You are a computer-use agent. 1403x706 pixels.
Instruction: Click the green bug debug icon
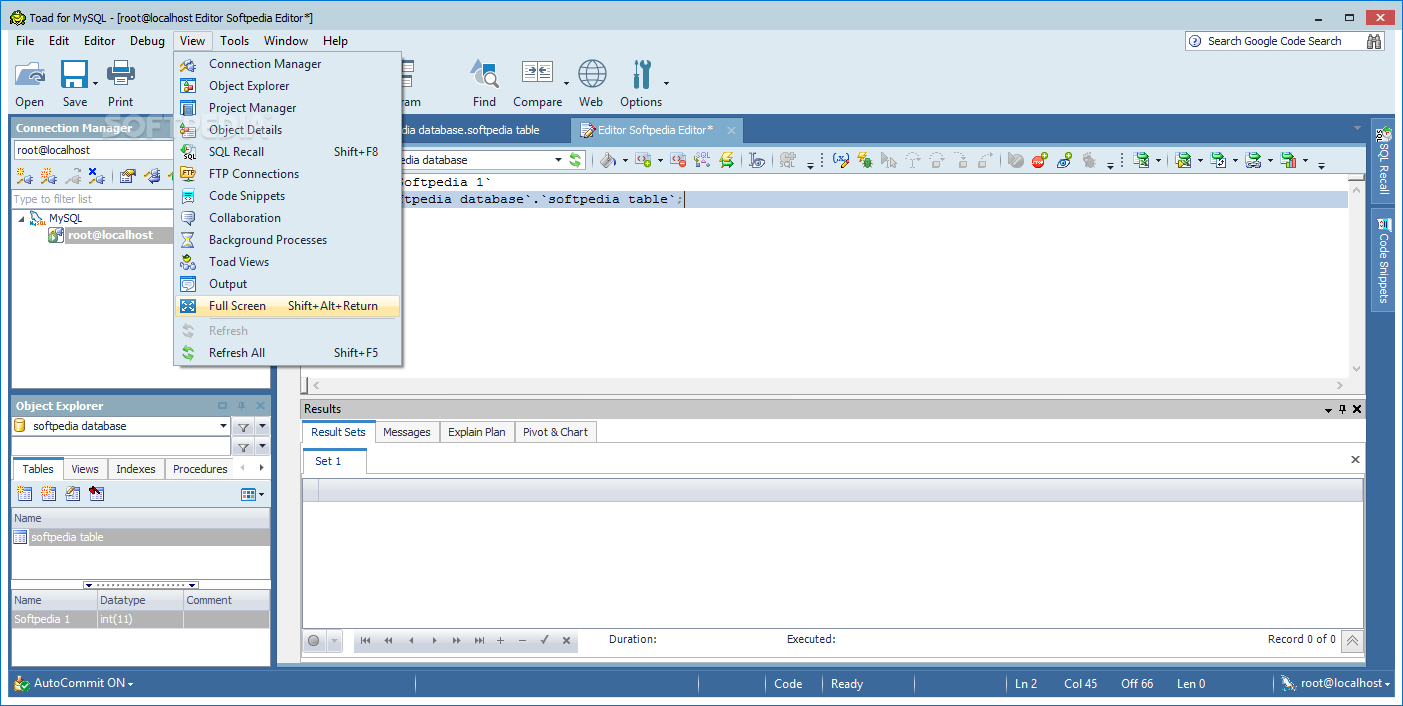pyautogui.click(x=864, y=160)
